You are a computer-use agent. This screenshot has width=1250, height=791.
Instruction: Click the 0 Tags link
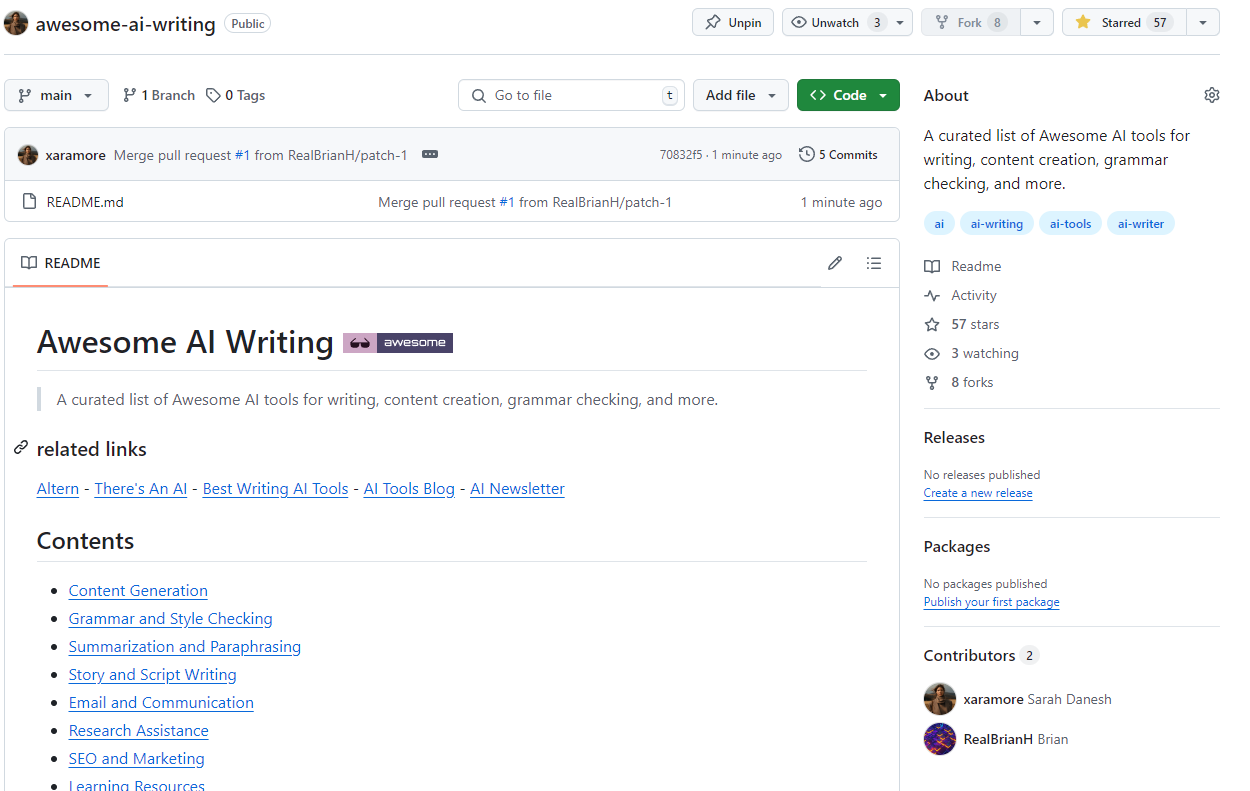coord(236,95)
